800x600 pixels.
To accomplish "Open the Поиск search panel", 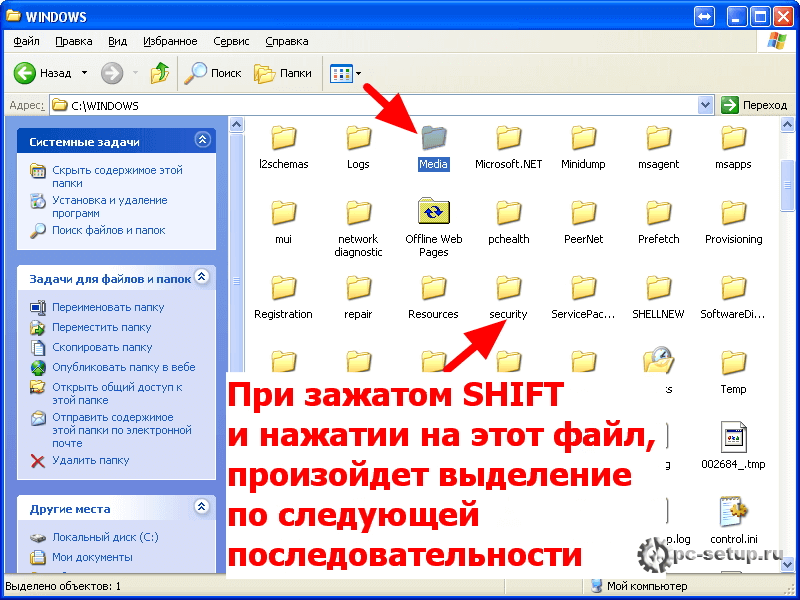I will 213,73.
